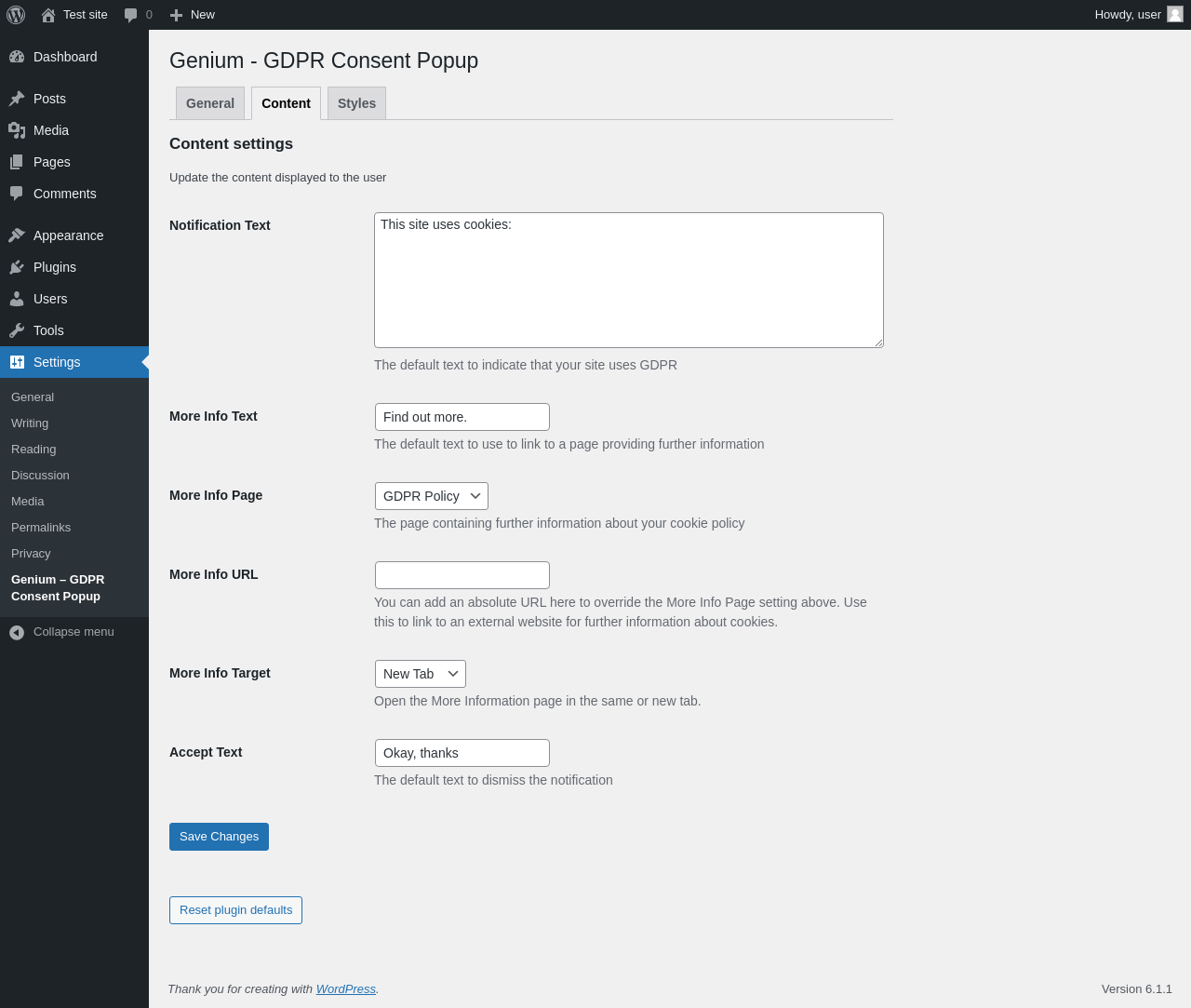Click the Content settings heading
This screenshot has height=1008, width=1191.
point(231,143)
